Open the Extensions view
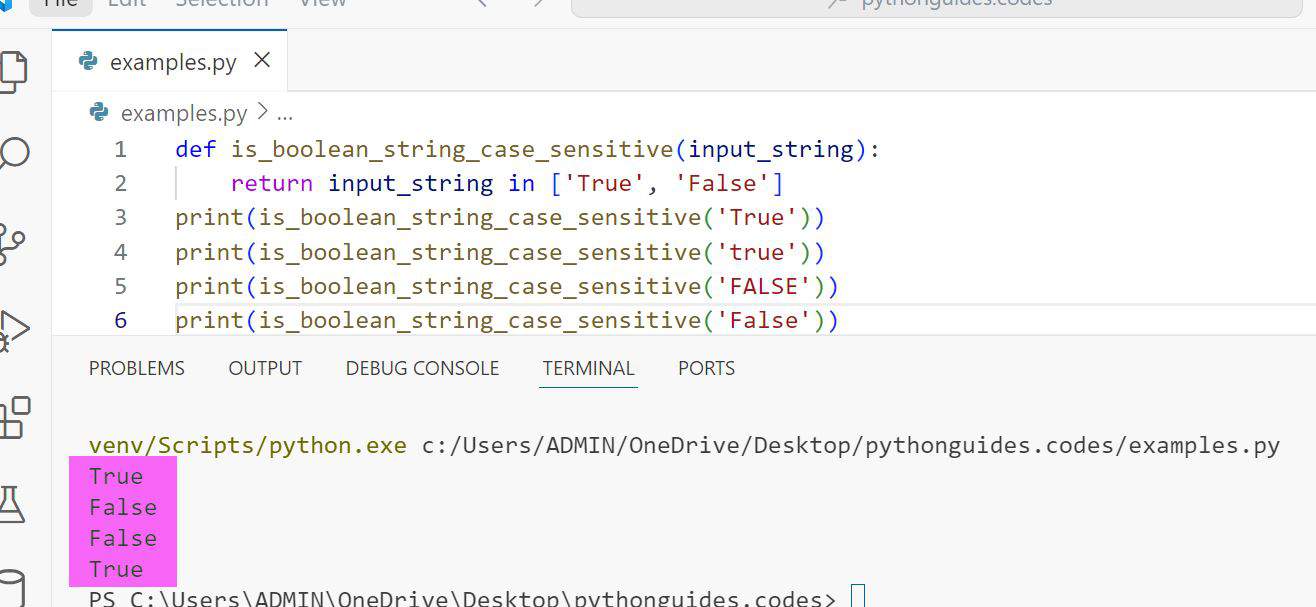 pos(14,417)
